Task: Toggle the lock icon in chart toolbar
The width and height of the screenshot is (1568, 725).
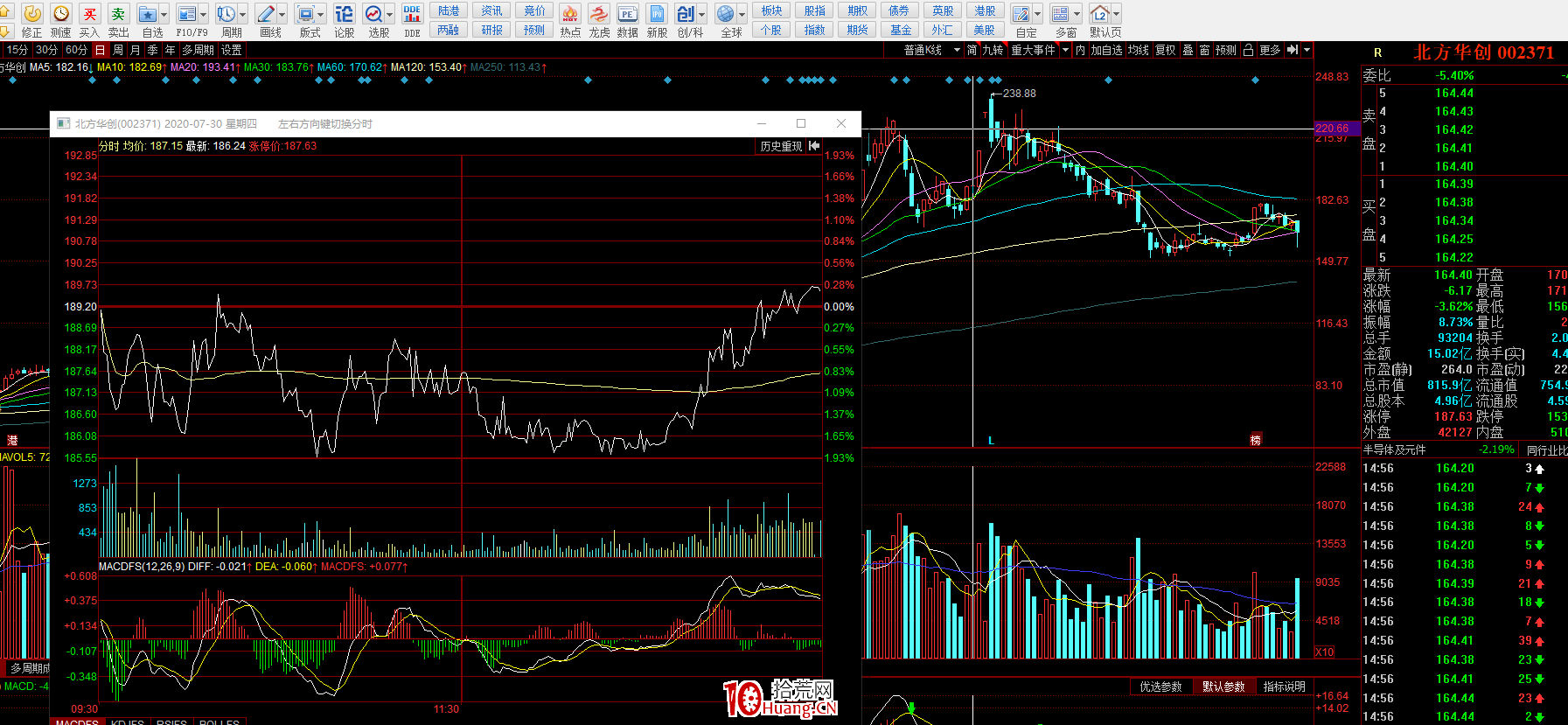Action: pos(1248,51)
